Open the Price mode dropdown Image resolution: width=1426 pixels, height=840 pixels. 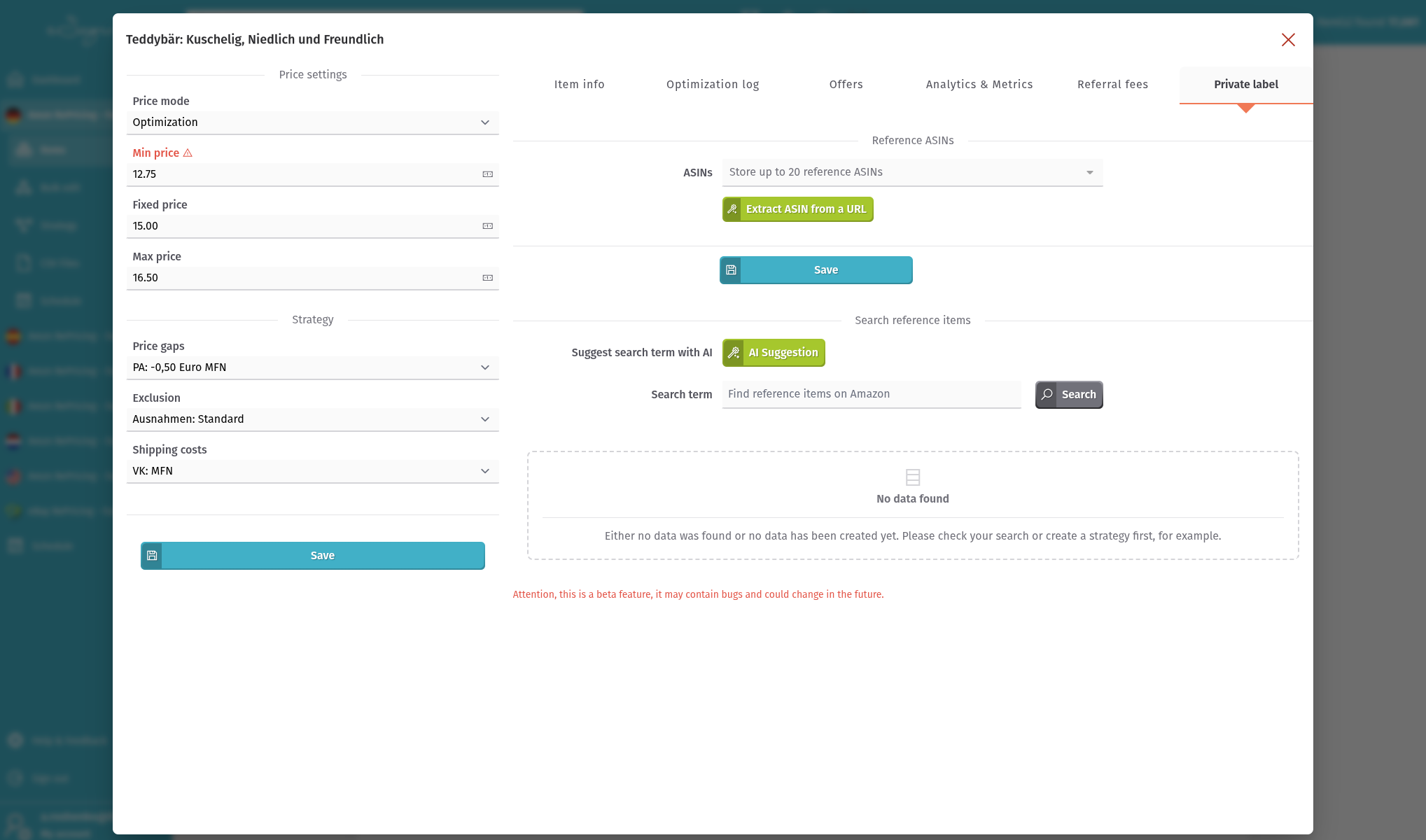tap(312, 122)
